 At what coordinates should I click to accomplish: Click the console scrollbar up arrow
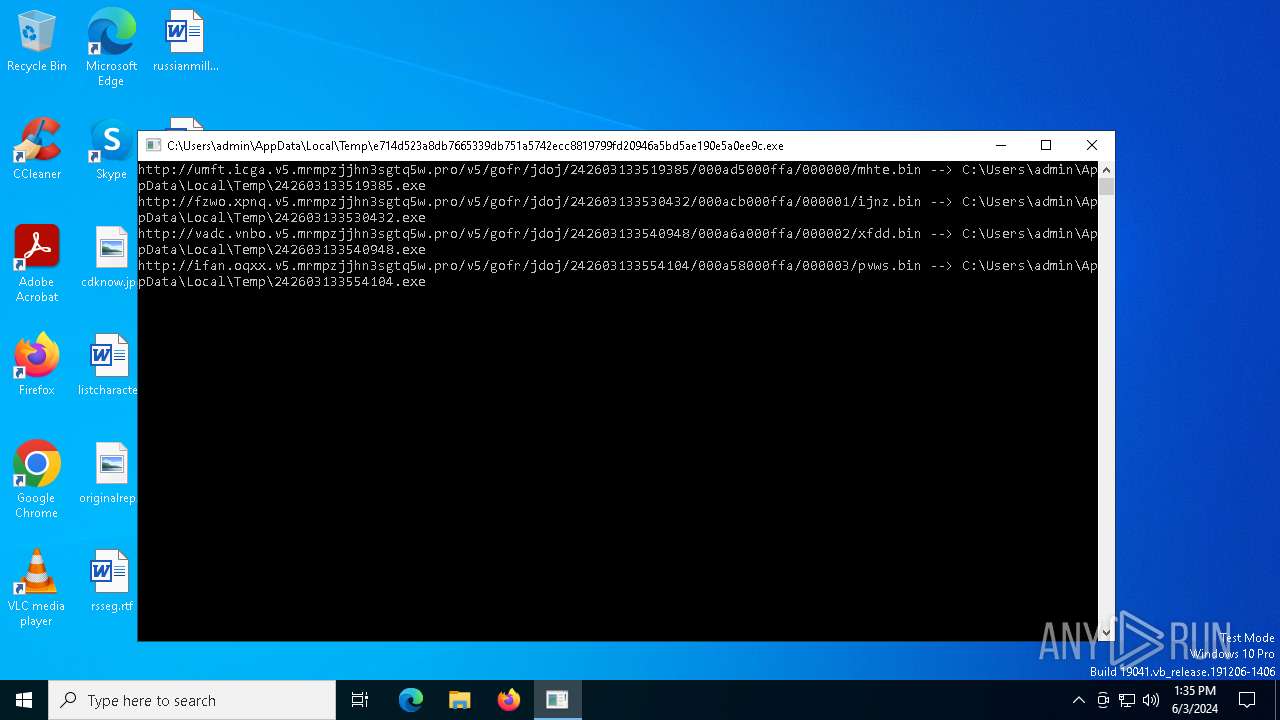point(1106,170)
